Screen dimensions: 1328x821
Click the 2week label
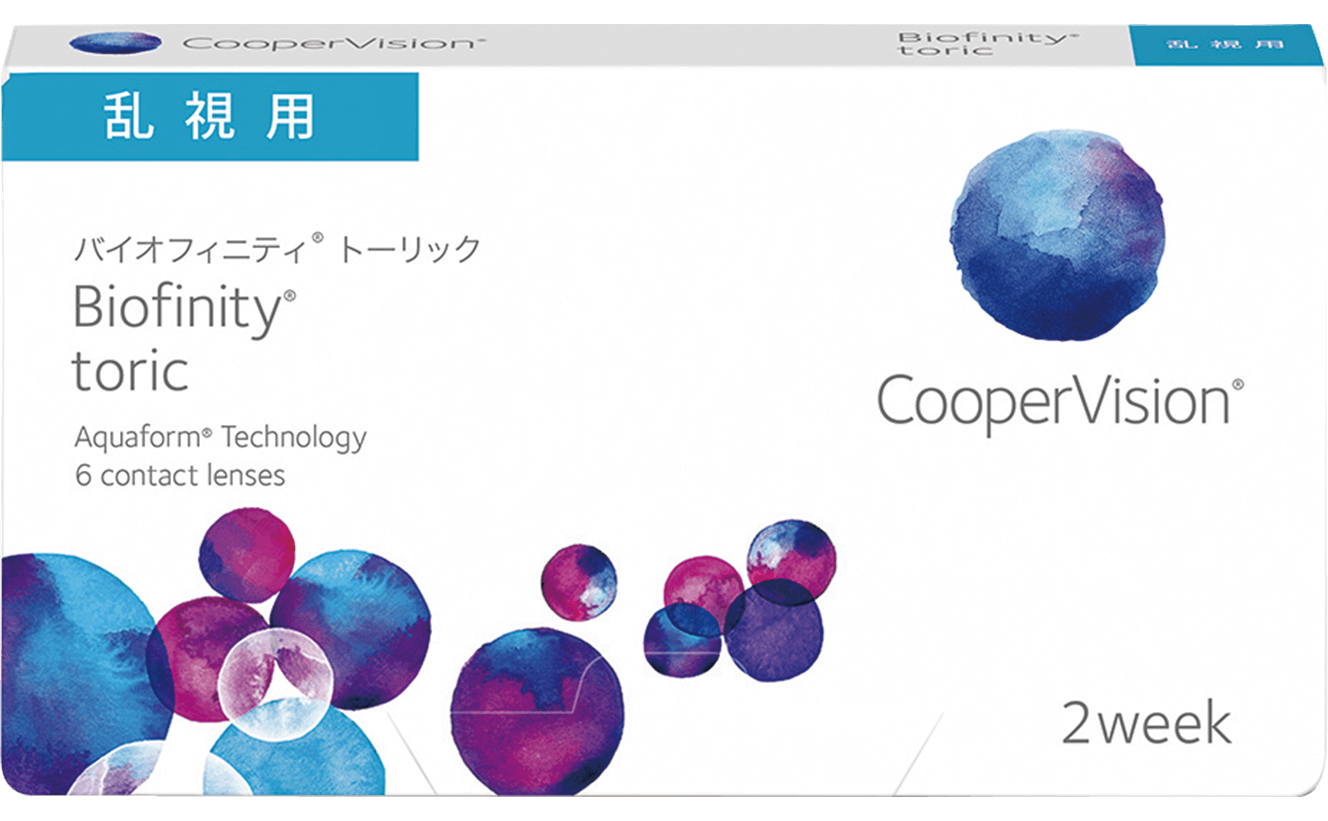tap(1145, 724)
